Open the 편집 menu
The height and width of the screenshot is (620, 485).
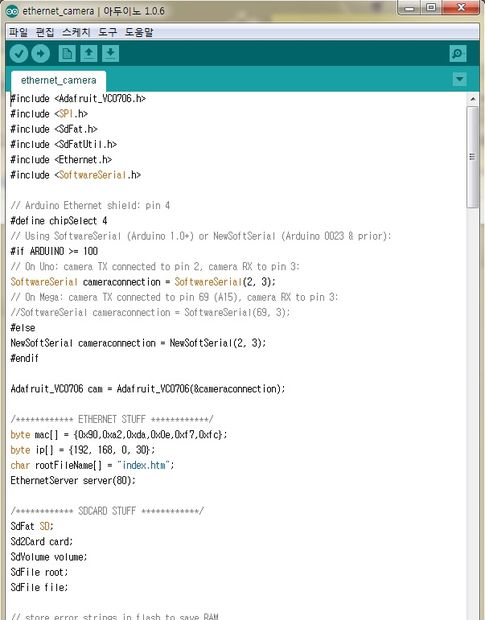pyautogui.click(x=45, y=32)
